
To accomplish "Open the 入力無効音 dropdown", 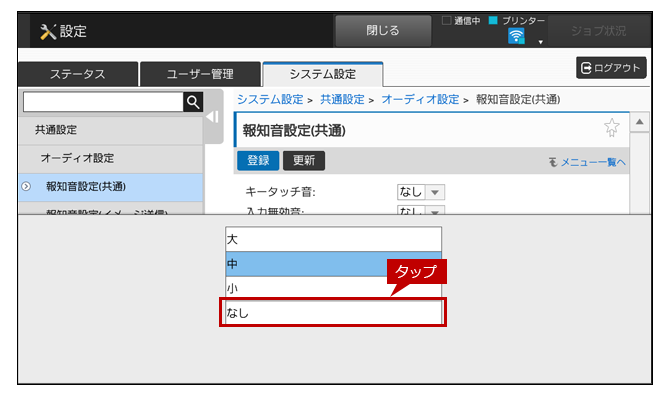I will pos(421,210).
